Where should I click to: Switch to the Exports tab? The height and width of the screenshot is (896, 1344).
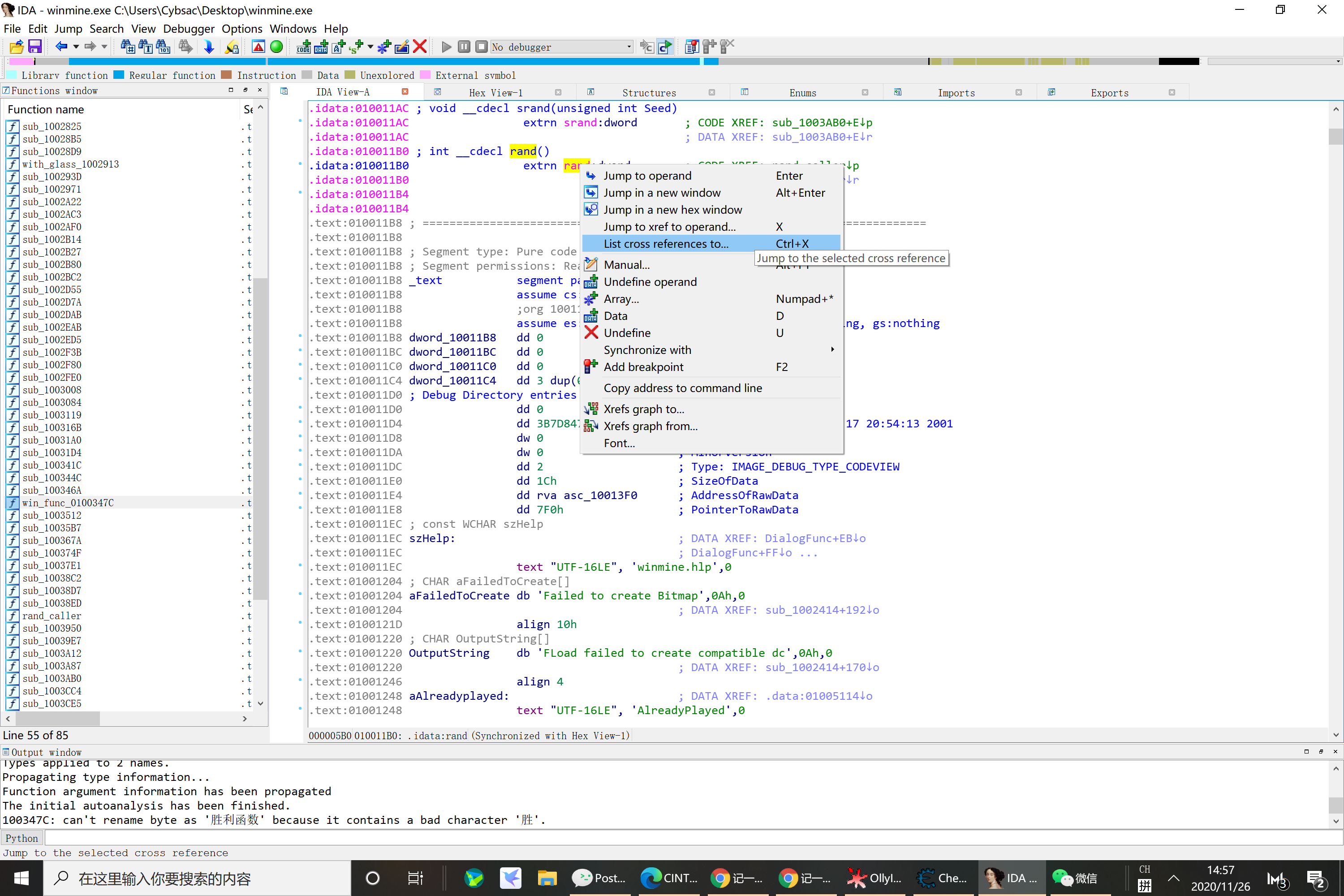(x=1109, y=93)
